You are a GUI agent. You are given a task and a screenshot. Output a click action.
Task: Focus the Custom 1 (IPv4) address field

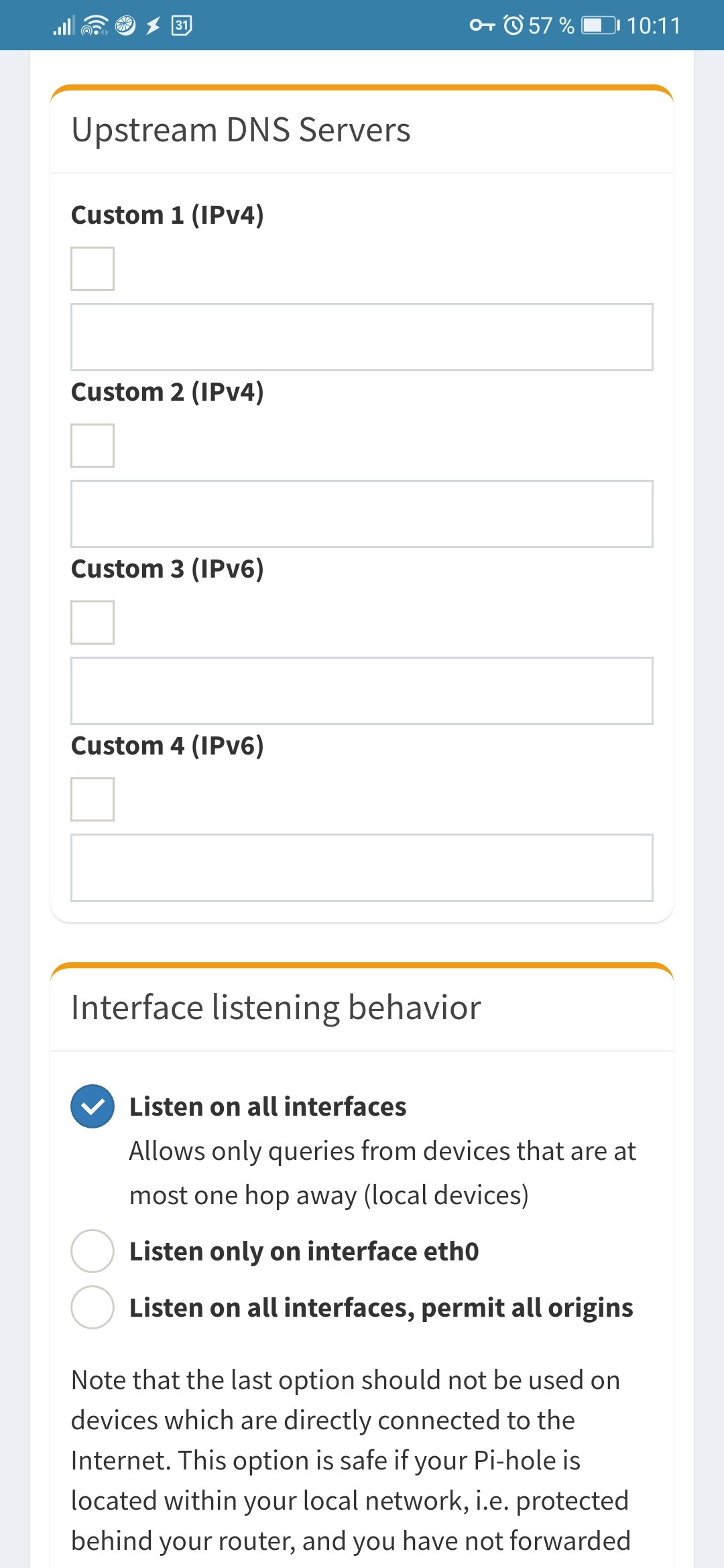(362, 337)
